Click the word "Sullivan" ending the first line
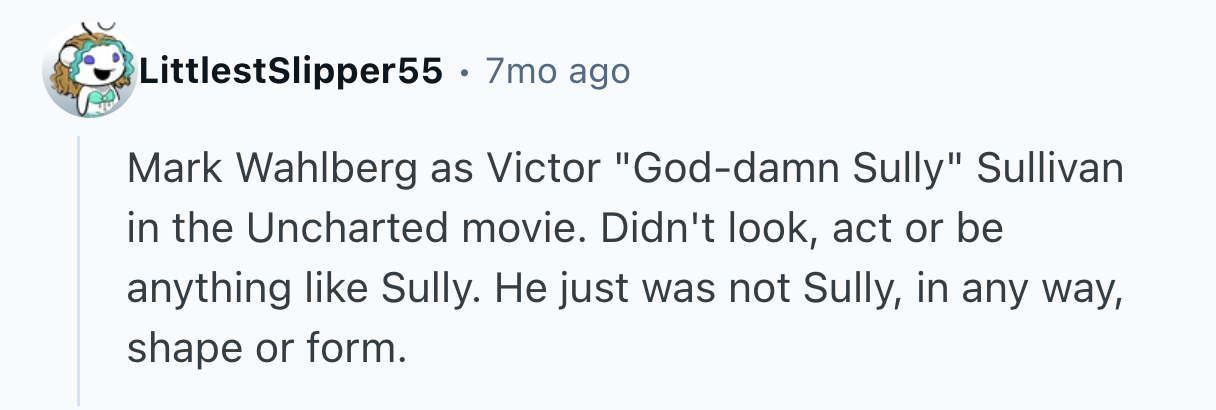The height and width of the screenshot is (410, 1216). tap(1050, 171)
